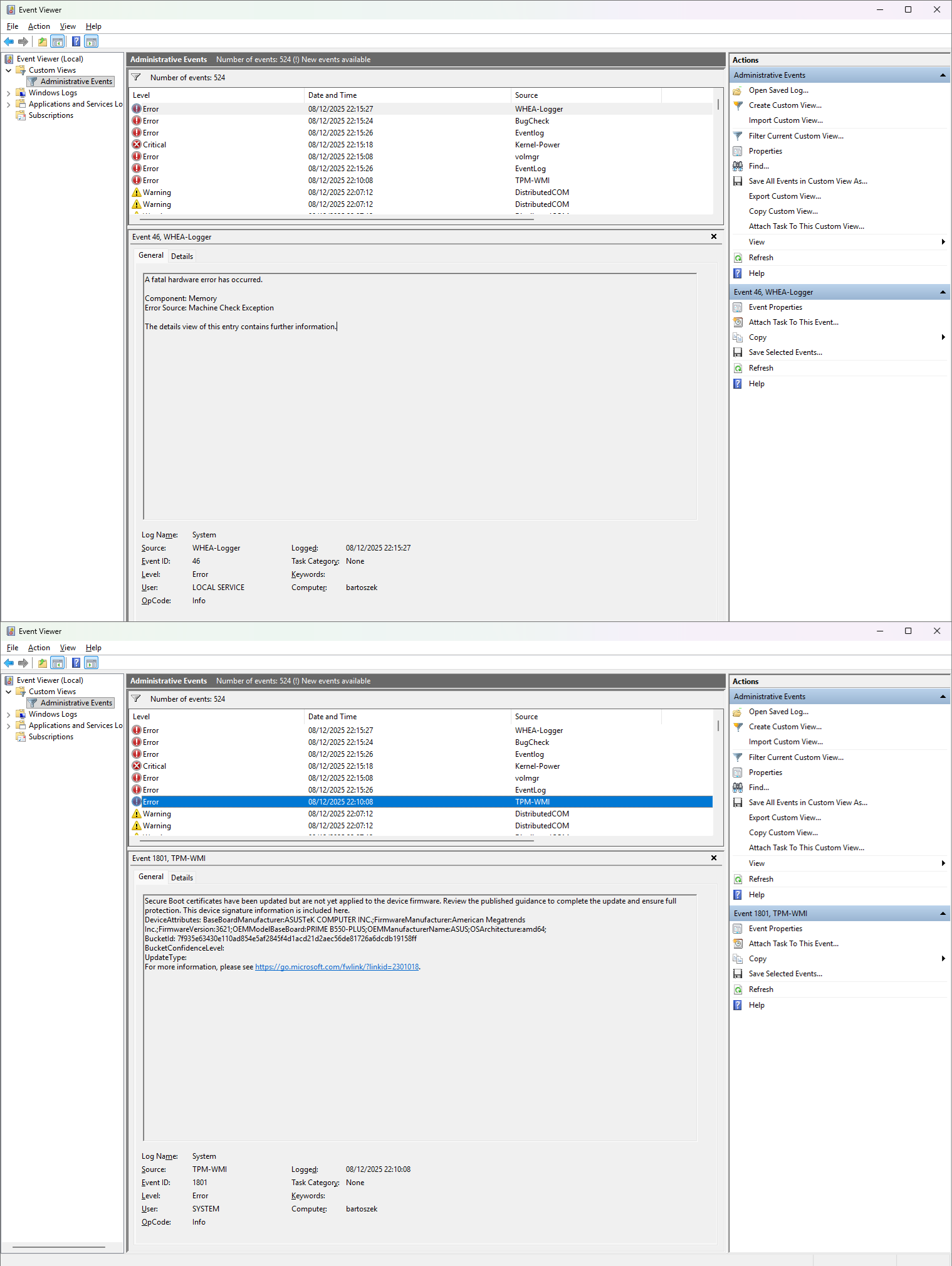Click the Help icon under Event 46, WHEA-Logger actions
Image resolution: width=952 pixels, height=1266 pixels.
click(738, 384)
